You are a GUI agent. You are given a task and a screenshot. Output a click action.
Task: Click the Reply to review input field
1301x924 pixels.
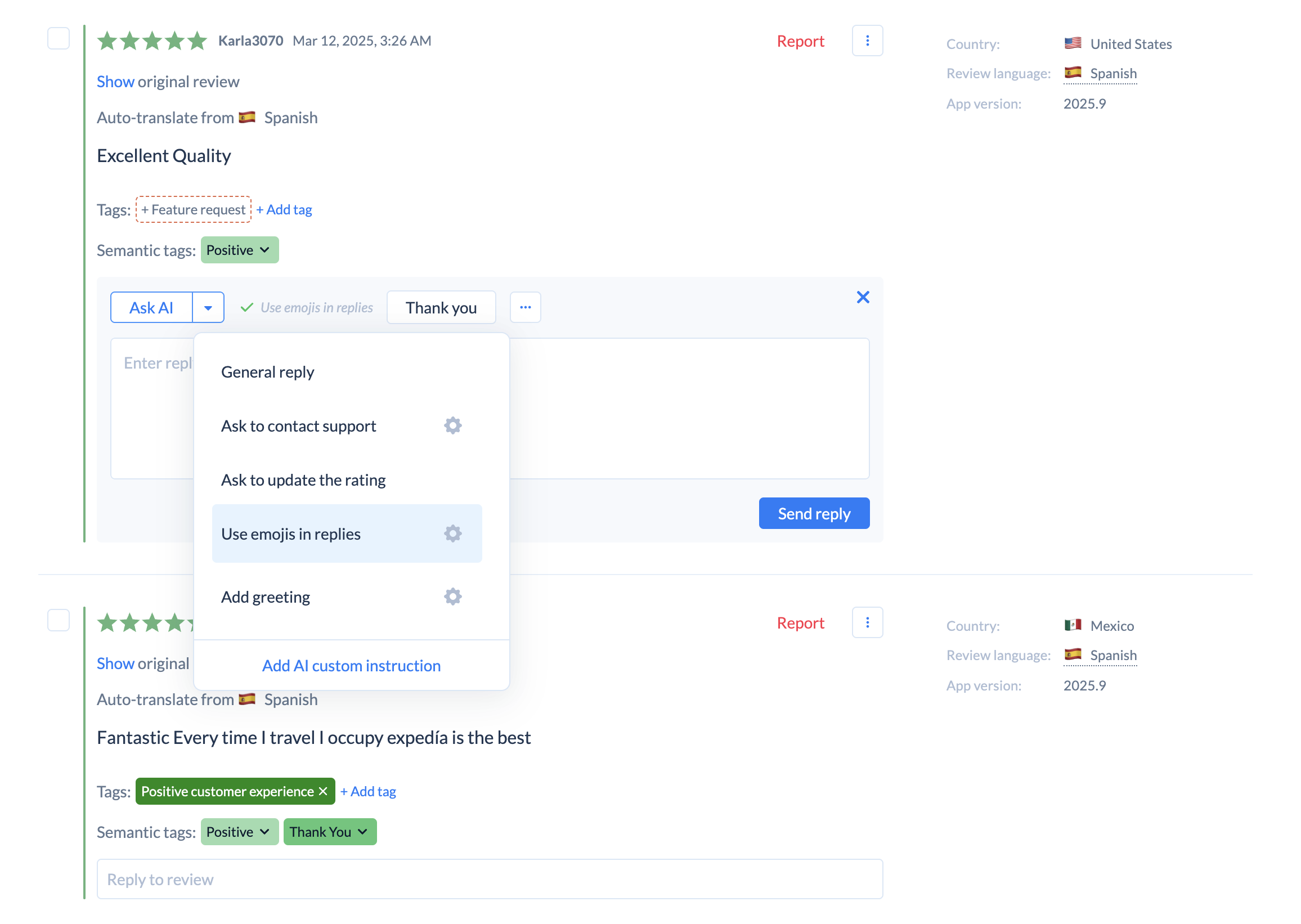[x=490, y=879]
